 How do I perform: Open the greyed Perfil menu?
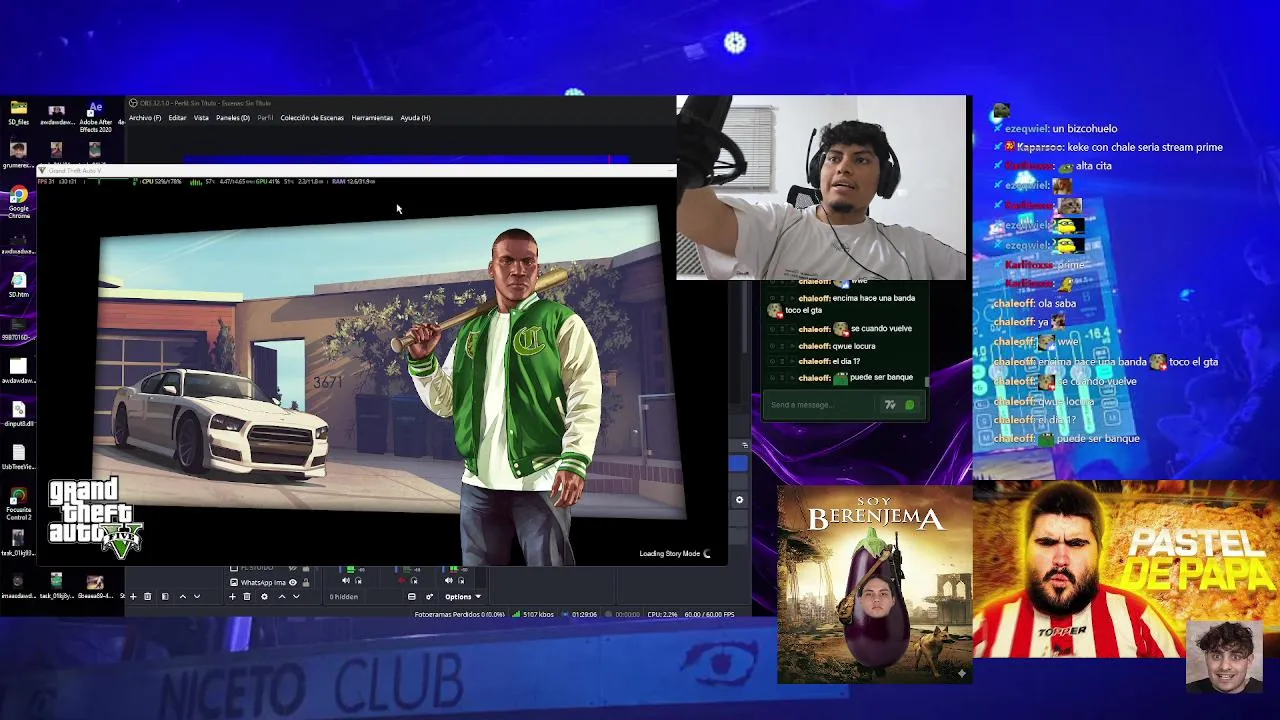pos(265,118)
